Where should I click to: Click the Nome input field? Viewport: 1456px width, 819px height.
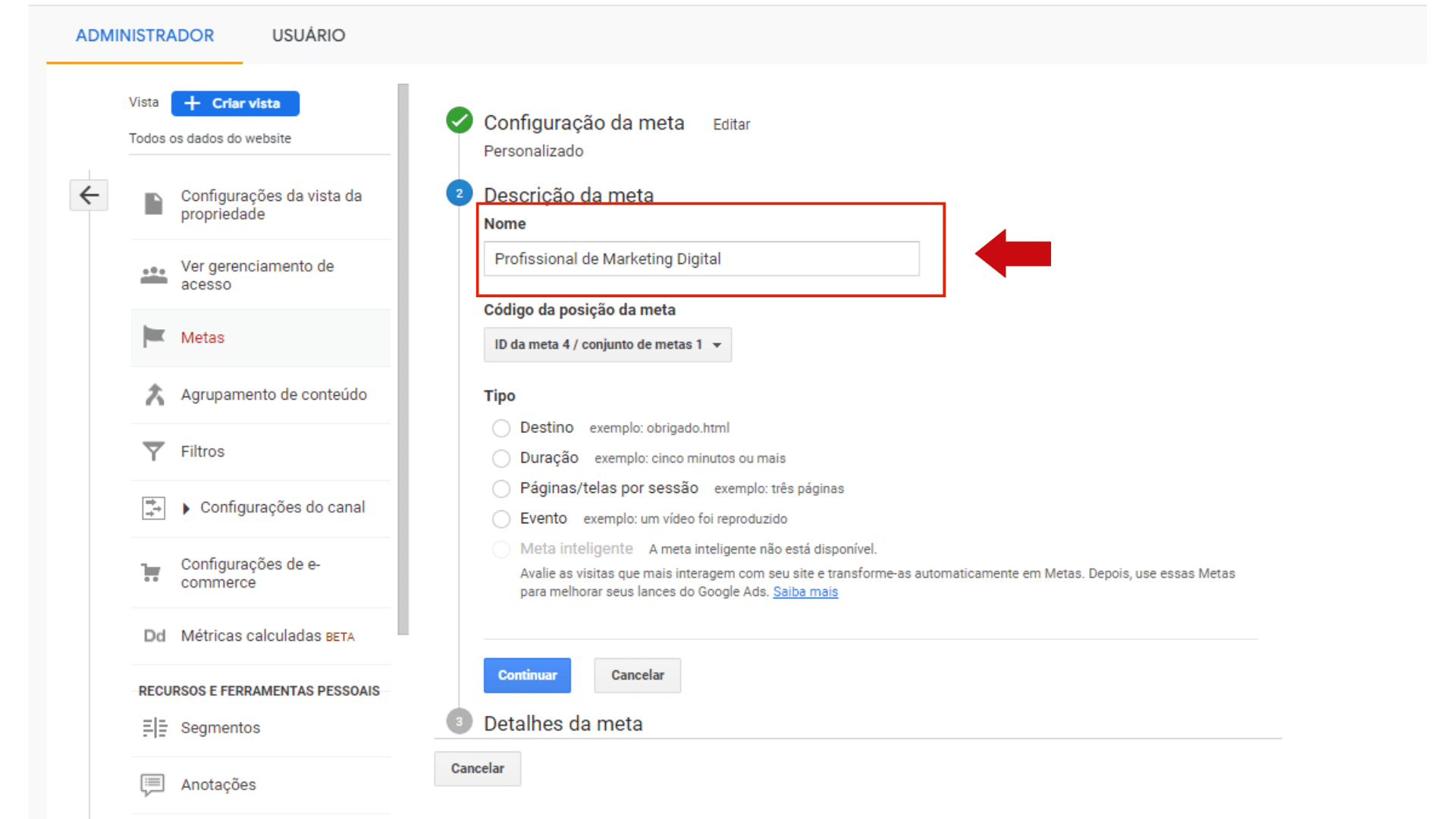tap(701, 259)
